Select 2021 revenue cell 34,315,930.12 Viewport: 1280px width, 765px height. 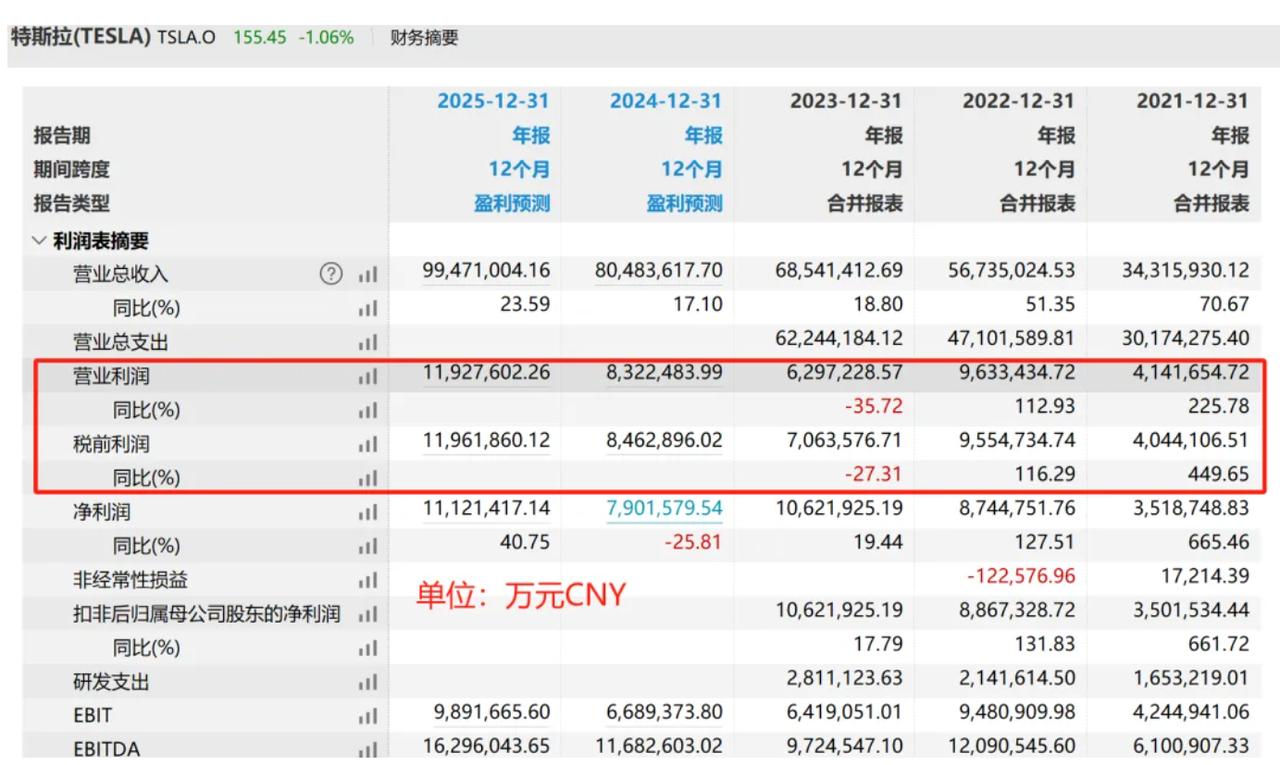[x=1185, y=270]
